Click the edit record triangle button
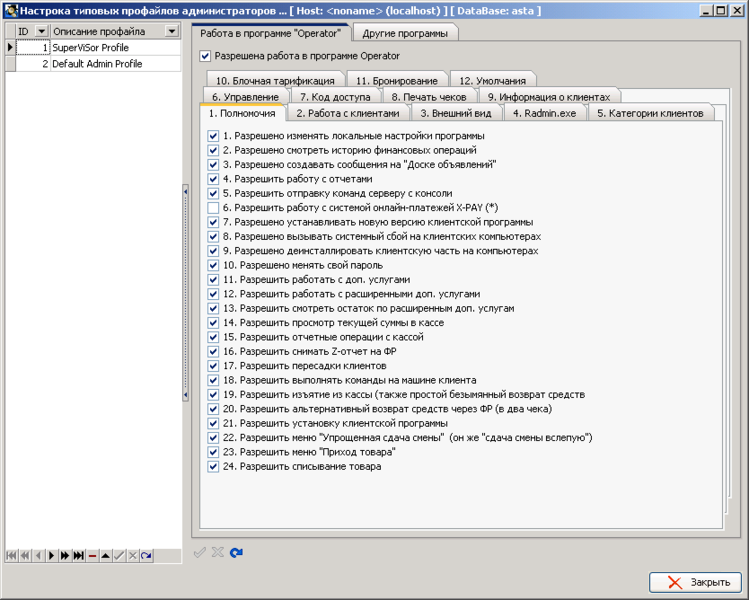 106,556
